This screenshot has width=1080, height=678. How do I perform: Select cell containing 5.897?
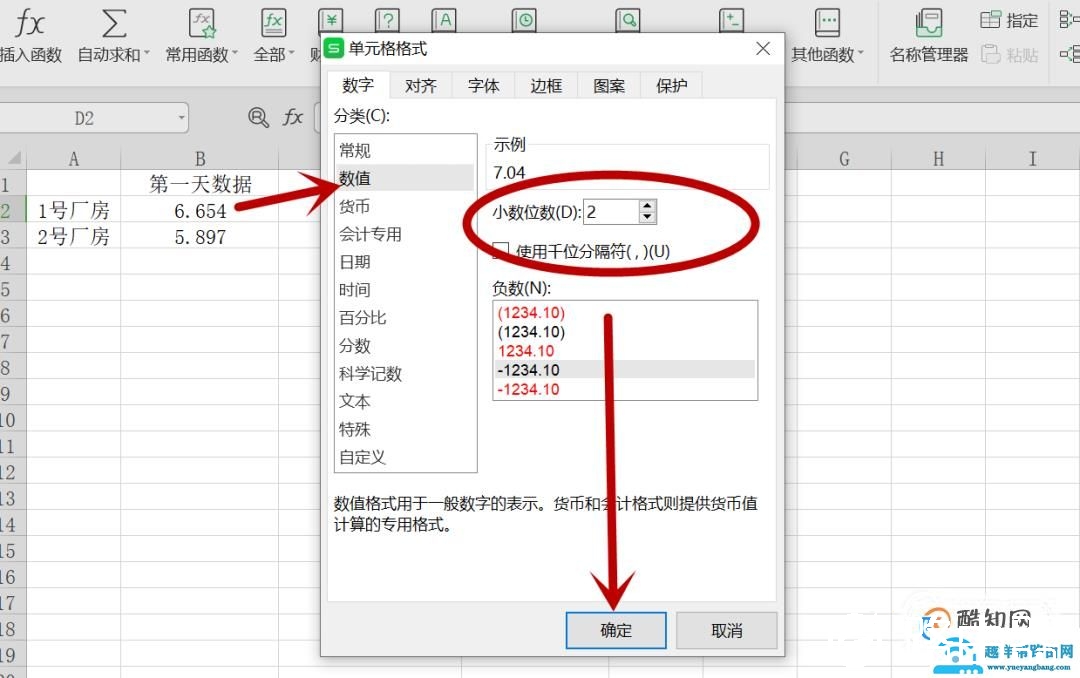[x=200, y=237]
